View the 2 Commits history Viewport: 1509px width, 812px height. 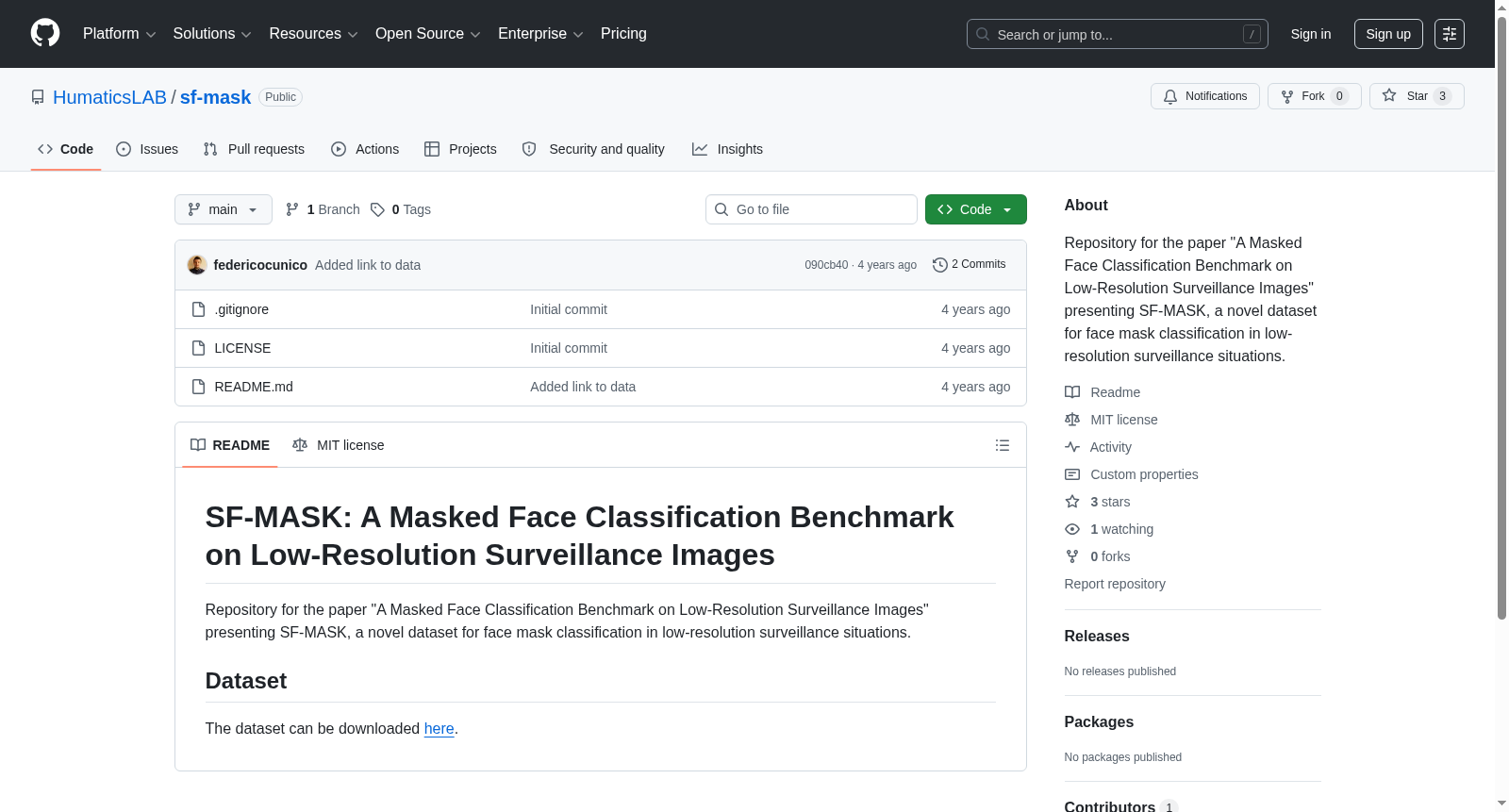(x=970, y=265)
